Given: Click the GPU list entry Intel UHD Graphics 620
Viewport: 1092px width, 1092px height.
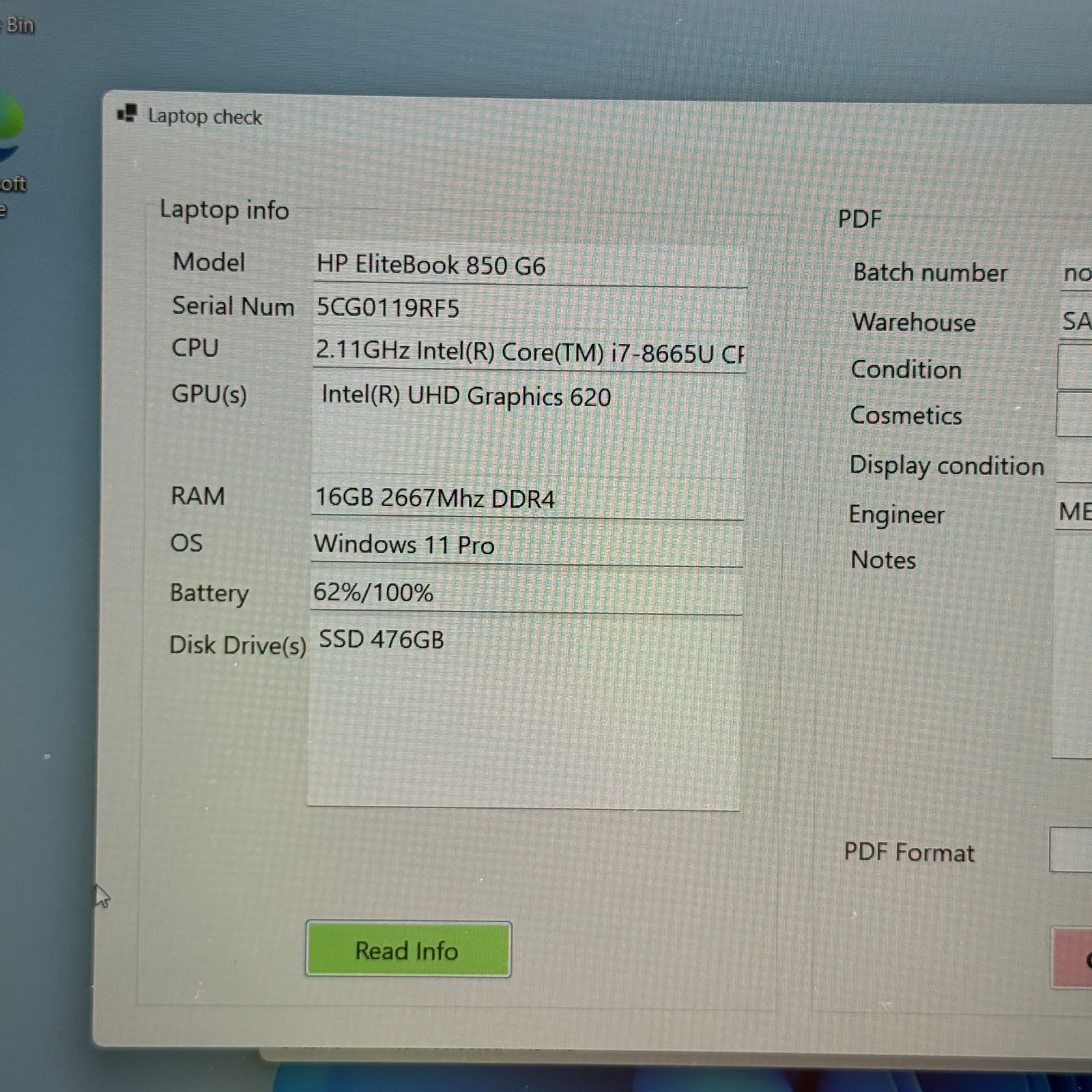Looking at the screenshot, I should point(466,397).
